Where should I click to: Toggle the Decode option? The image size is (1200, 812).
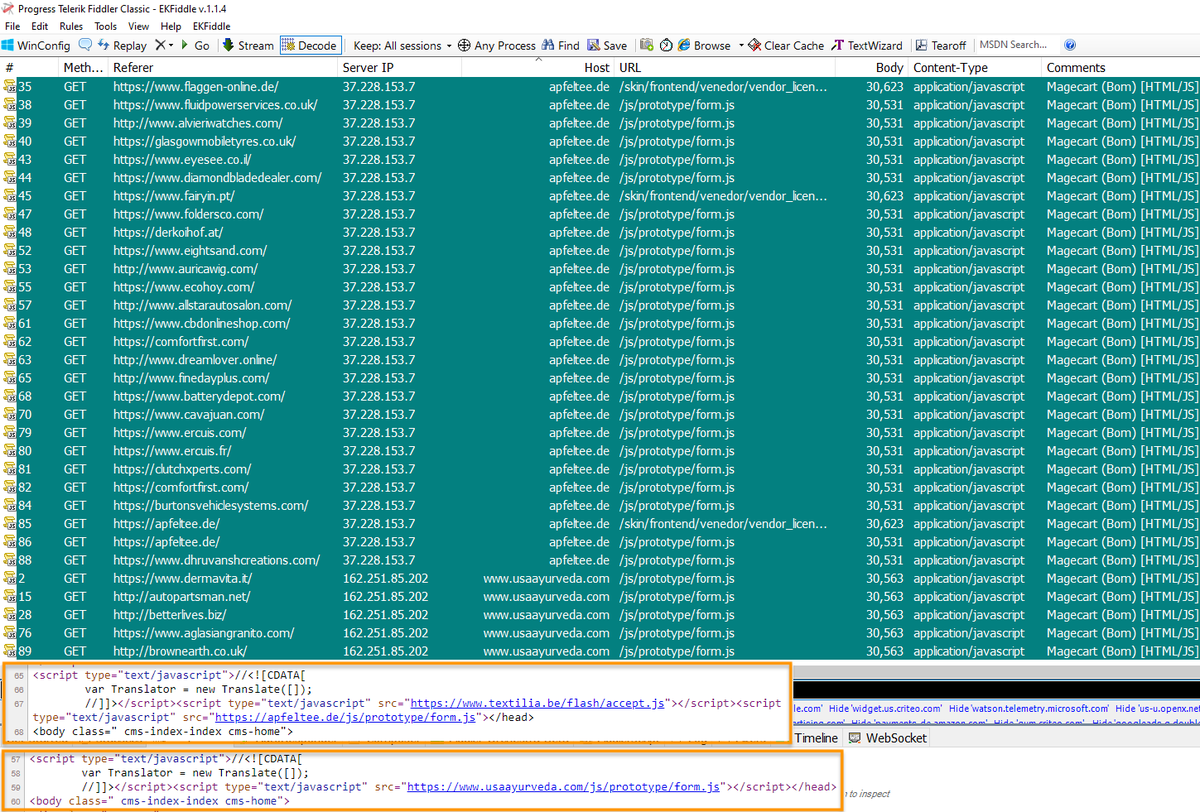pos(310,45)
